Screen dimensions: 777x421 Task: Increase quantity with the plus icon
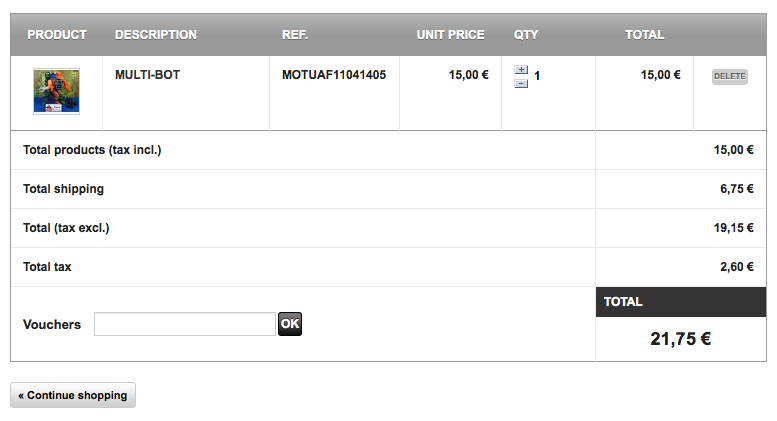tap(521, 70)
